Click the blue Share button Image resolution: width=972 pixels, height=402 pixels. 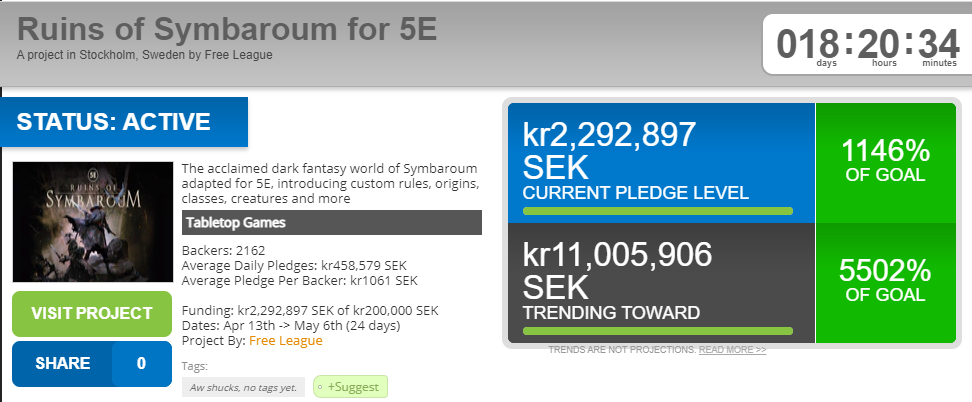coord(63,363)
